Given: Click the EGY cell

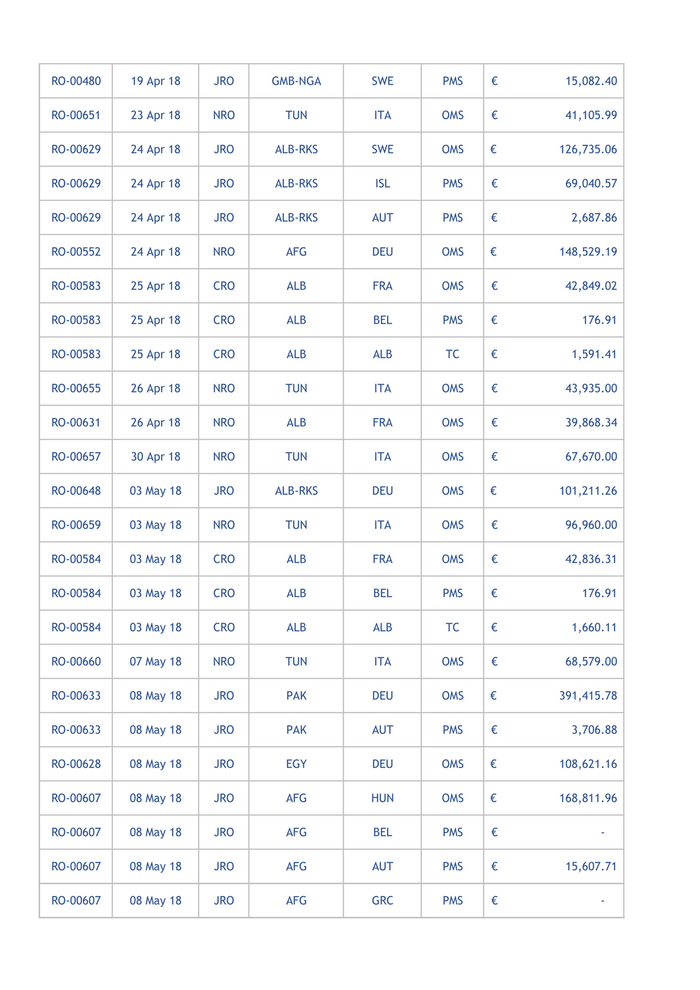Looking at the screenshot, I should (x=296, y=764).
